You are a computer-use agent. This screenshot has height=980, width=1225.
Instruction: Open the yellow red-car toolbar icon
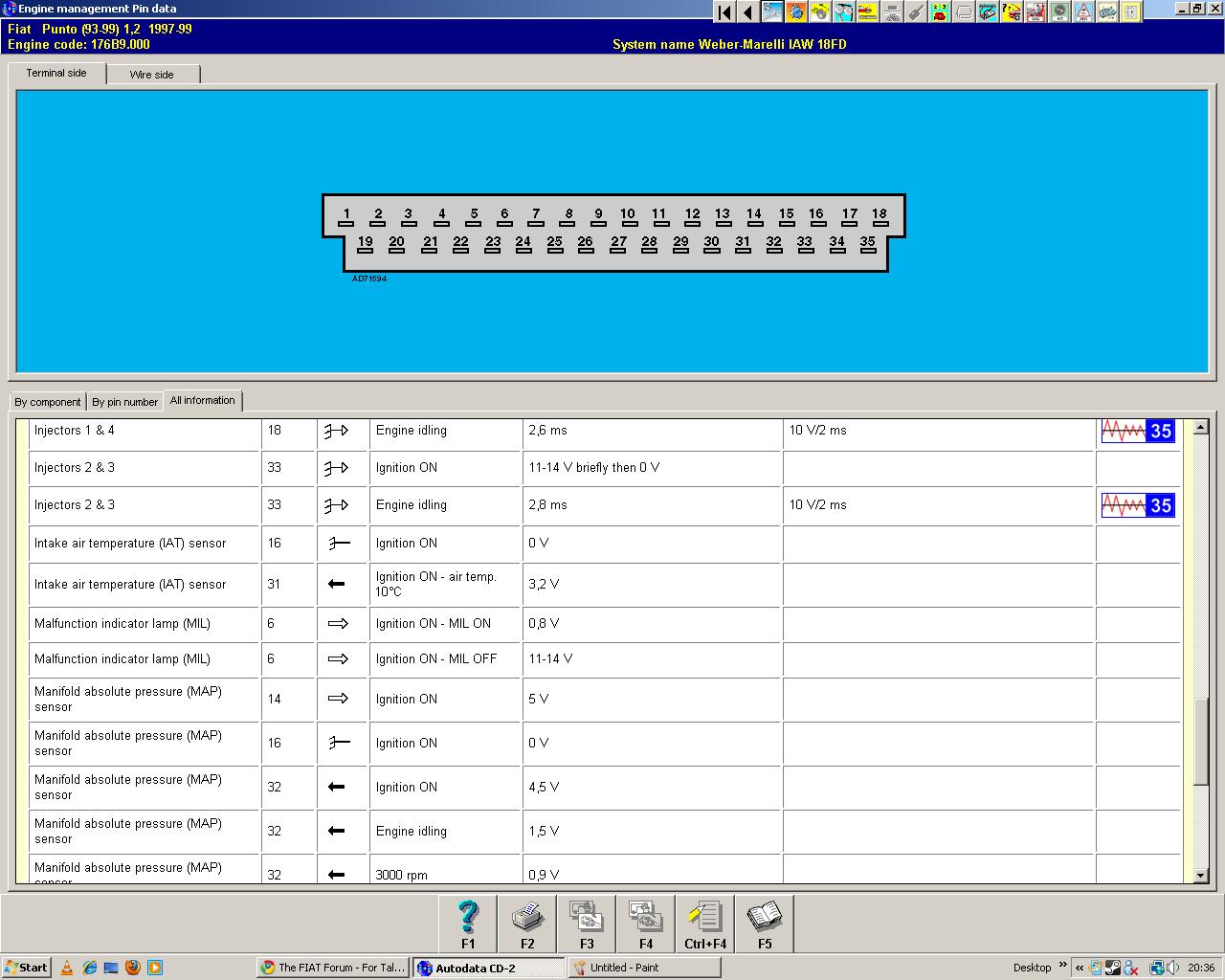(868, 12)
